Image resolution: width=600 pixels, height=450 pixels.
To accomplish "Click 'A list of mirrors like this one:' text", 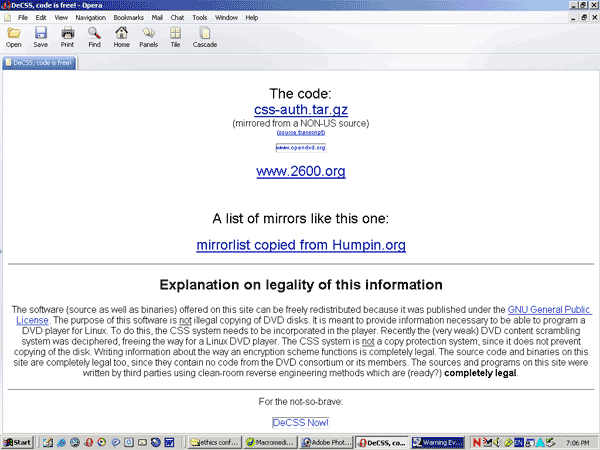I will (x=300, y=218).
